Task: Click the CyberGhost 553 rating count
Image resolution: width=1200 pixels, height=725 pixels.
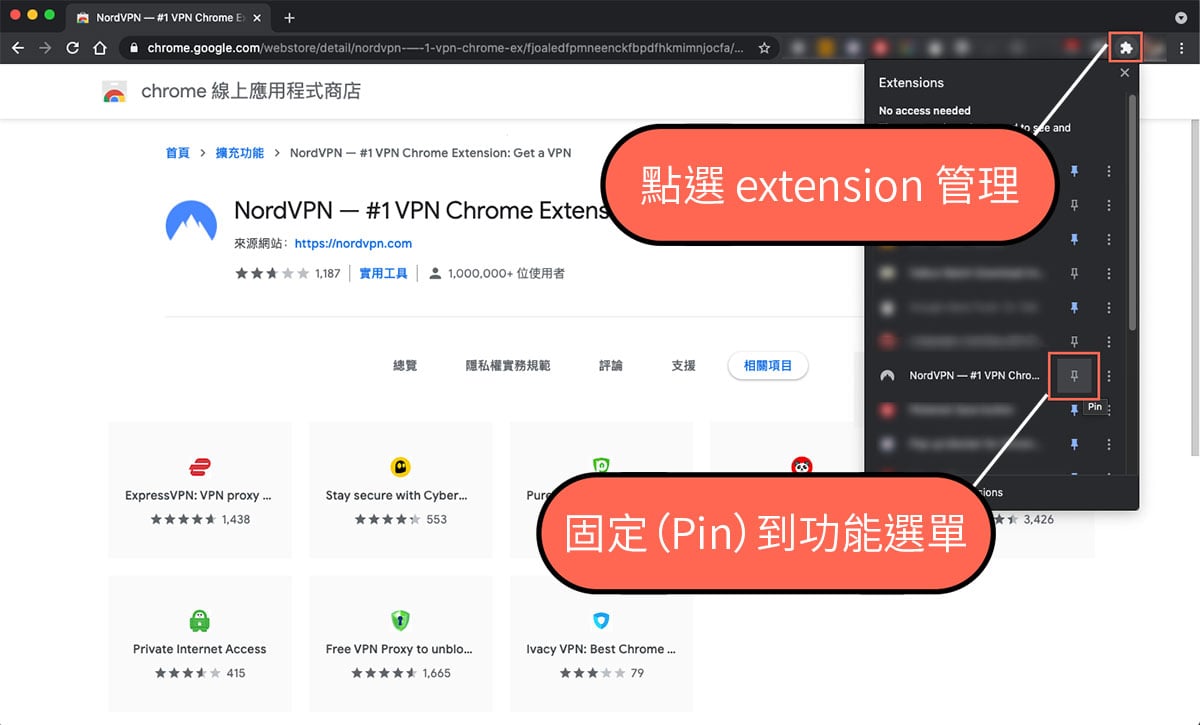Action: click(x=437, y=519)
